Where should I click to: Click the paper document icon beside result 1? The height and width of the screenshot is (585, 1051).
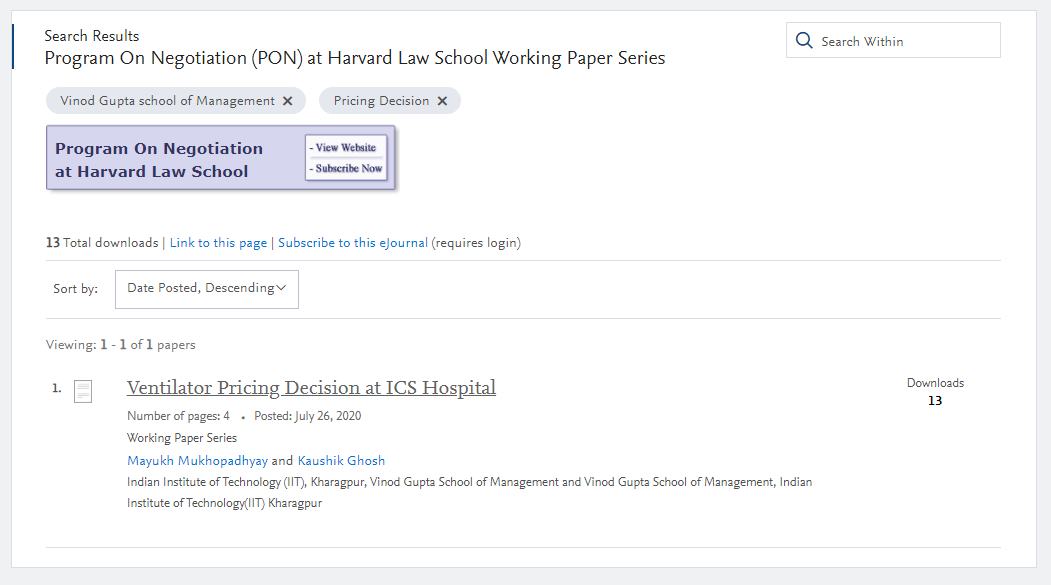(83, 391)
